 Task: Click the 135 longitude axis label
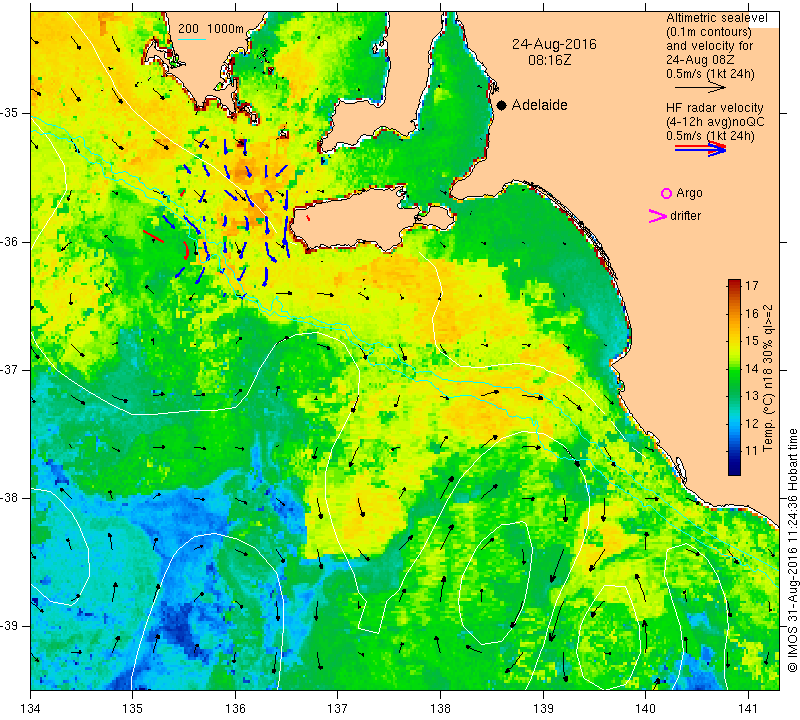pos(133,709)
